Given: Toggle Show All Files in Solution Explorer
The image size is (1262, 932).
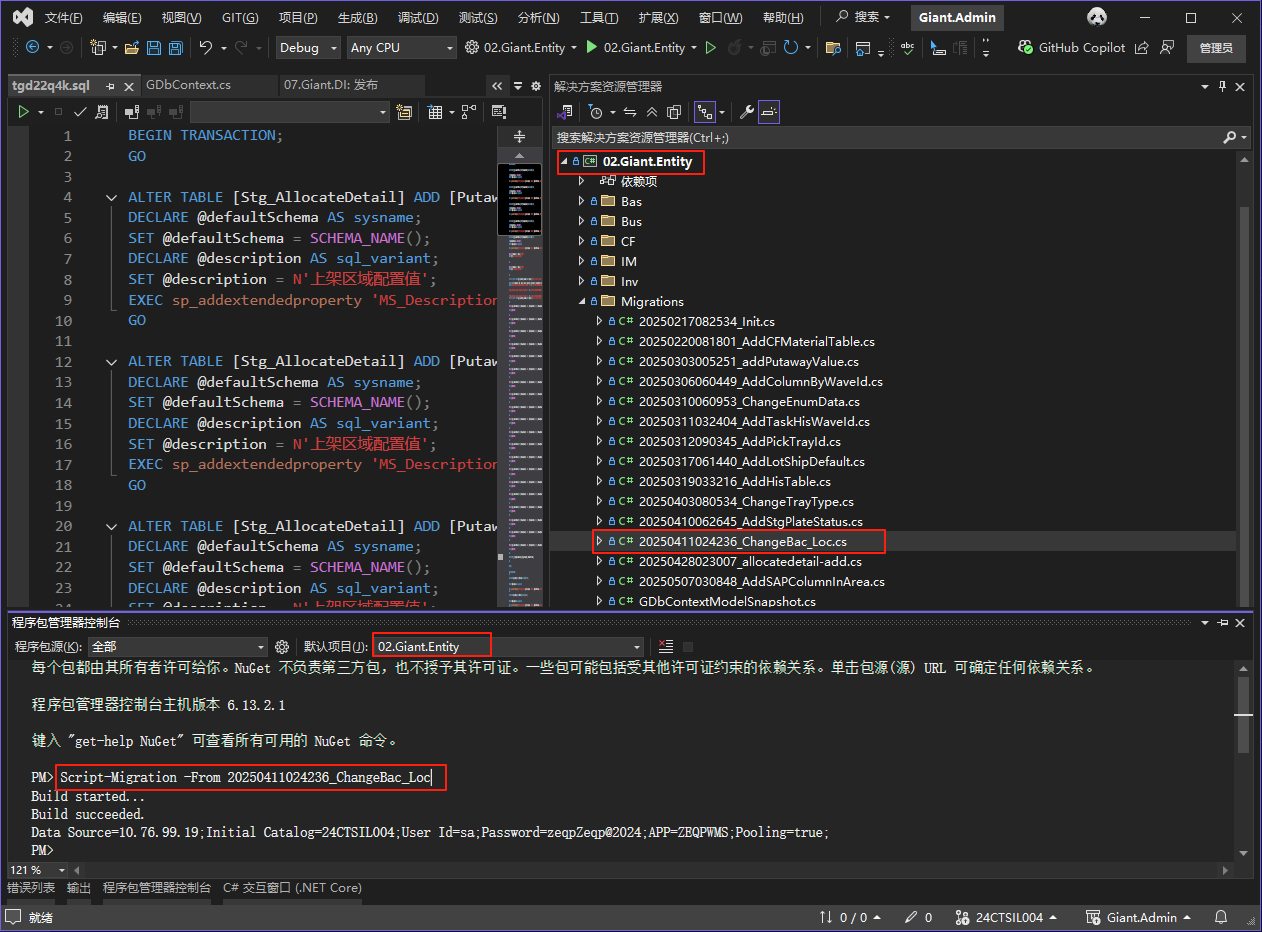Looking at the screenshot, I should click(x=674, y=112).
